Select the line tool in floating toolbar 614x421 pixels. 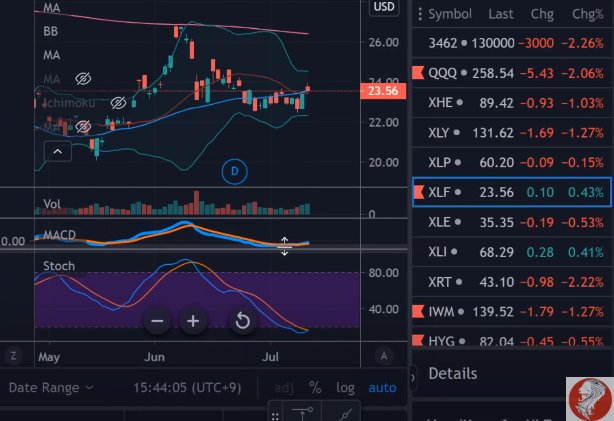point(345,414)
